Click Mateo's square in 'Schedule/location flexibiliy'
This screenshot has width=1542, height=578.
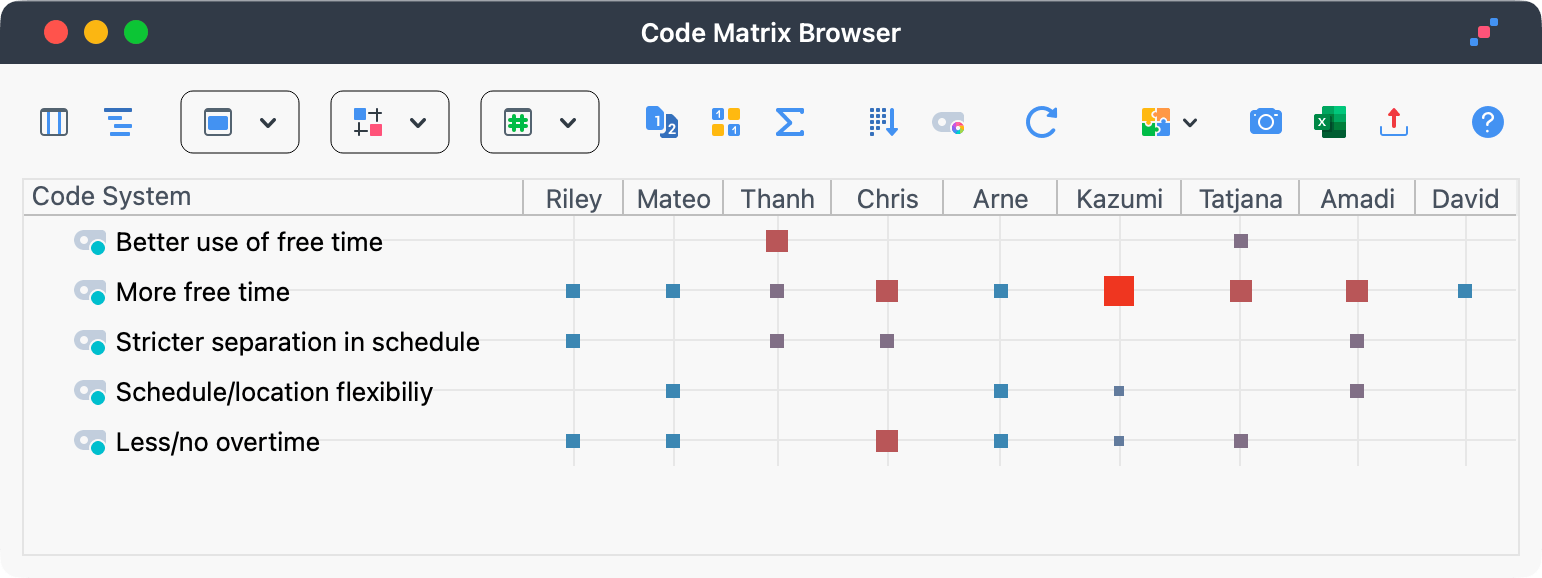(x=673, y=391)
